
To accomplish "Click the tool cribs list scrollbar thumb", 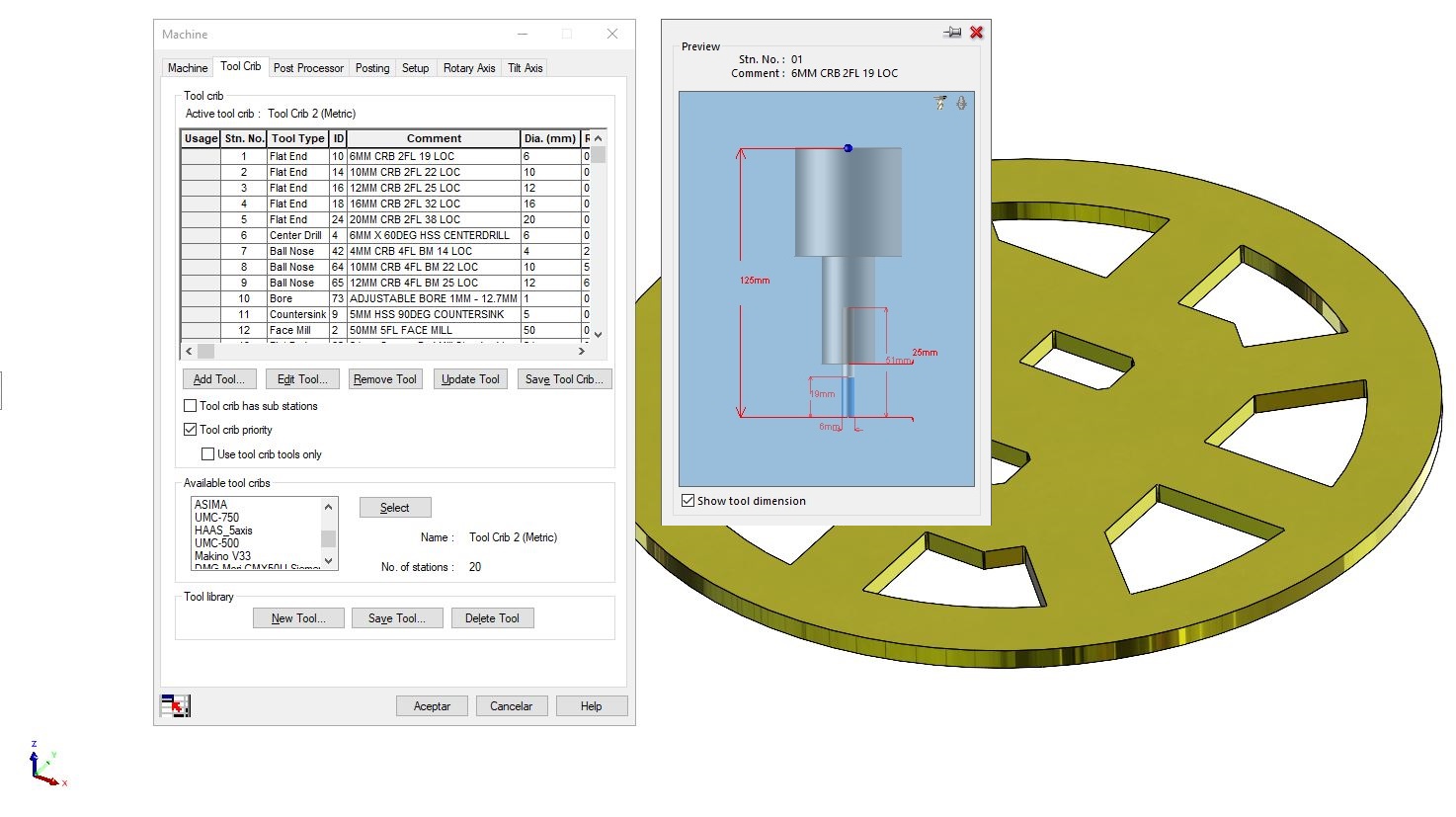I will pyautogui.click(x=328, y=538).
